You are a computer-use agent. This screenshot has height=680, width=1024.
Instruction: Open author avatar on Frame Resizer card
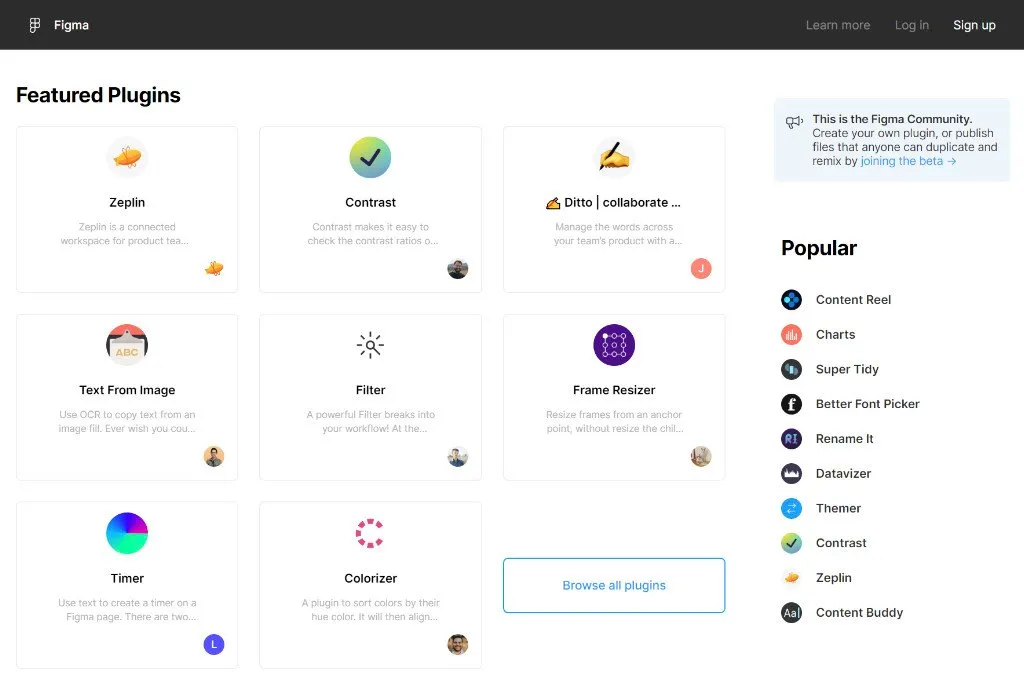(x=701, y=457)
